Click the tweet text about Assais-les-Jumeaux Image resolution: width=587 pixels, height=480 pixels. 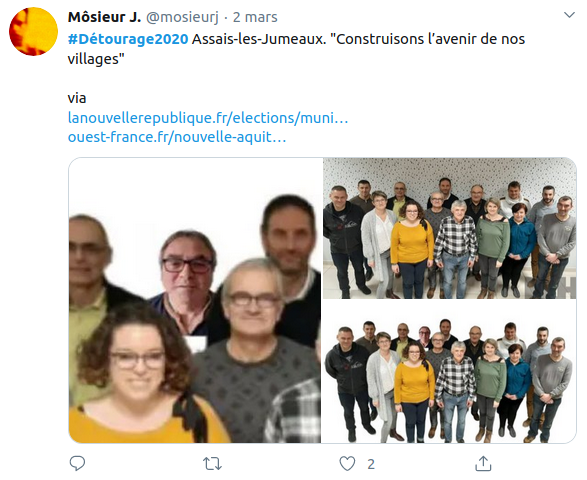click(x=296, y=49)
